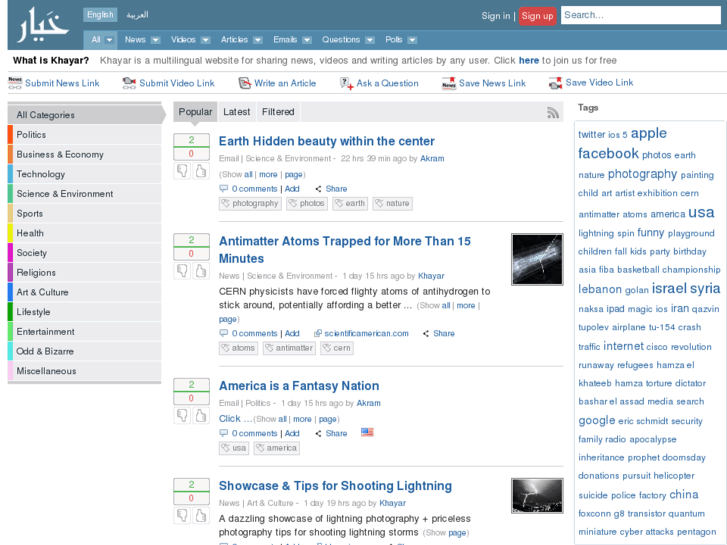Click the photography tag under Earth post
This screenshot has width=727, height=545.
click(250, 203)
